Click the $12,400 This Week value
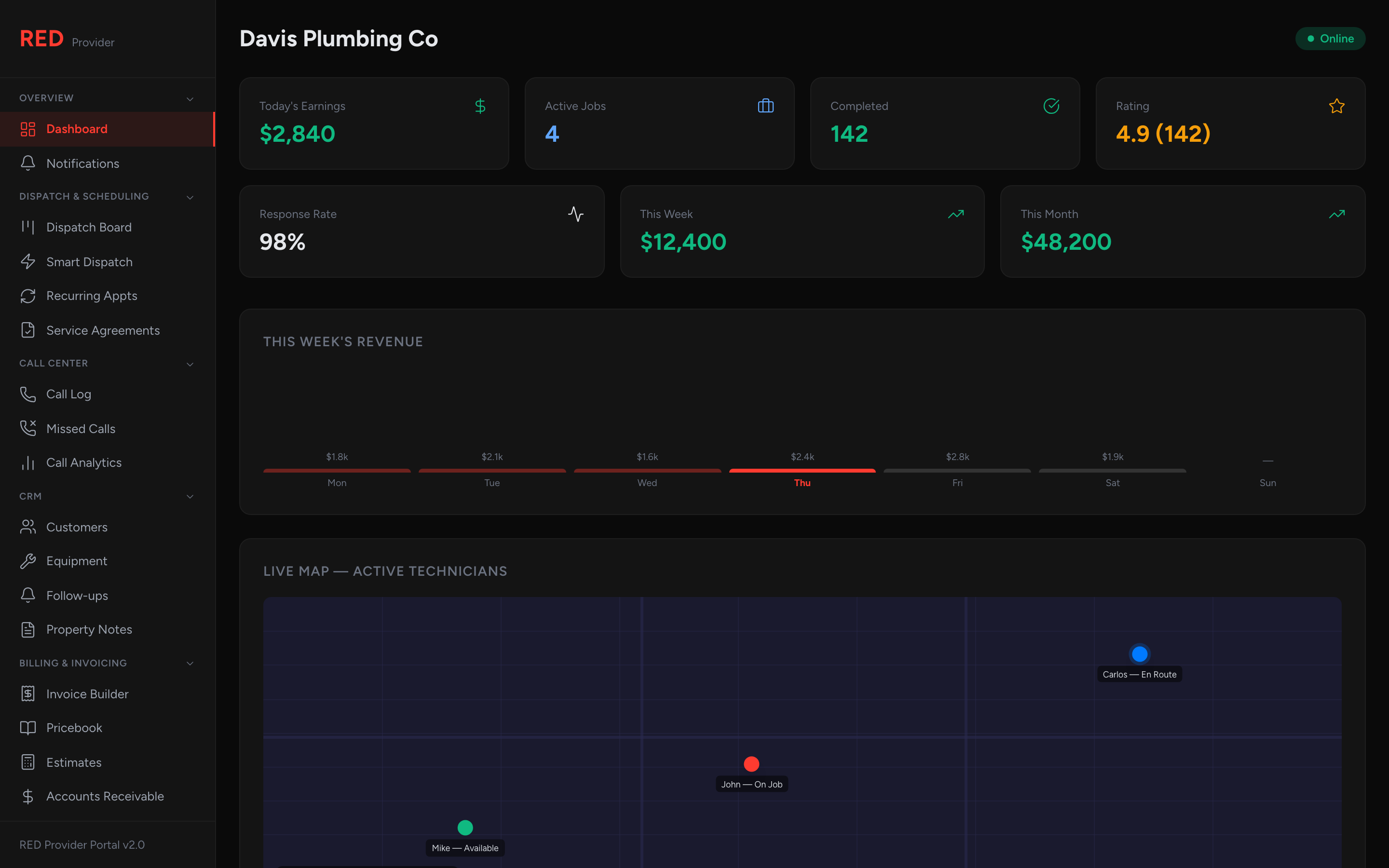This screenshot has height=868, width=1389. pos(683,242)
